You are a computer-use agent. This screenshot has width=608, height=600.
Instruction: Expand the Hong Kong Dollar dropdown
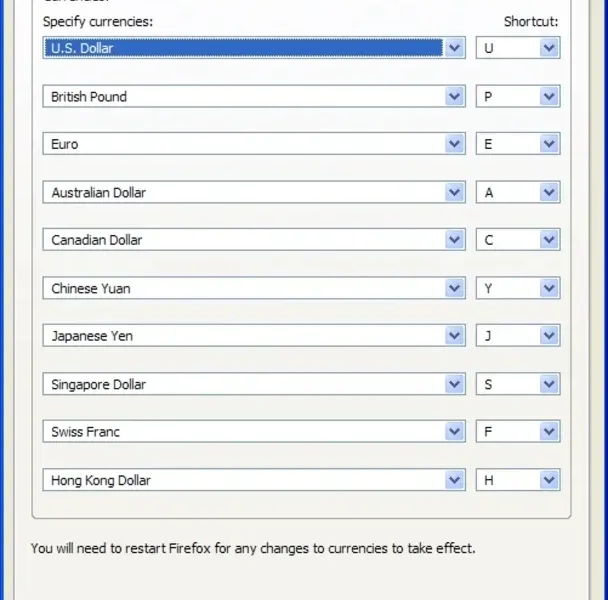click(x=455, y=480)
